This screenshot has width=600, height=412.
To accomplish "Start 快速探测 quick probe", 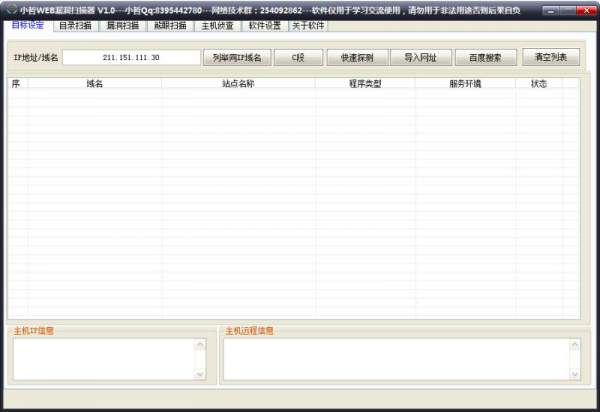I will 357,57.
